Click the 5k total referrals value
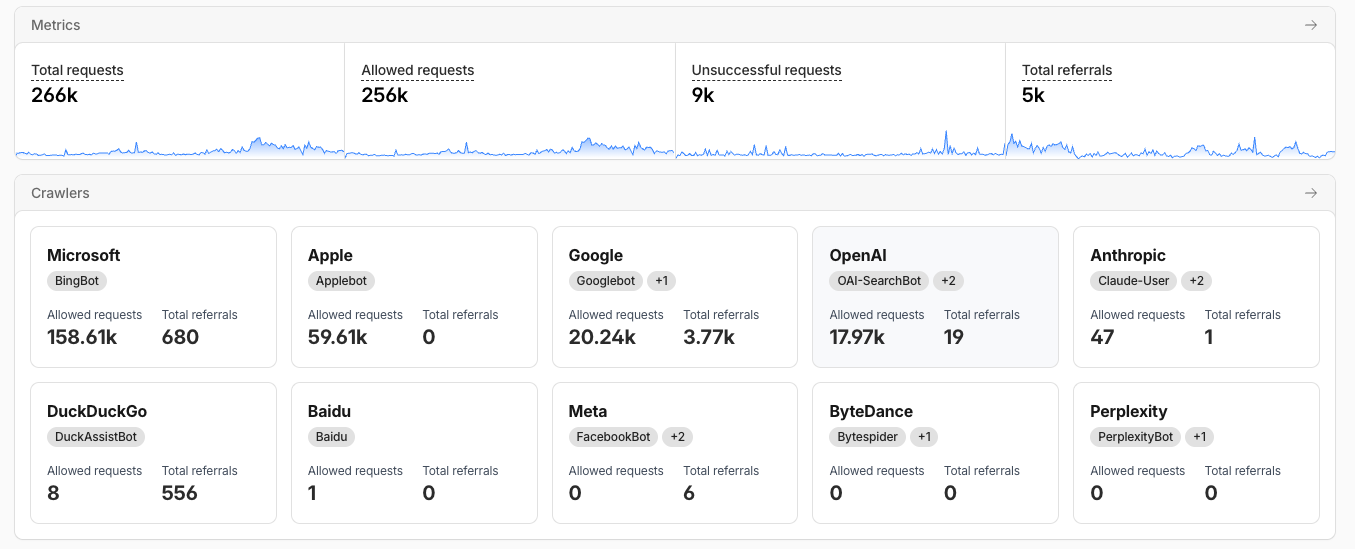The width and height of the screenshot is (1355, 549). click(x=1033, y=95)
